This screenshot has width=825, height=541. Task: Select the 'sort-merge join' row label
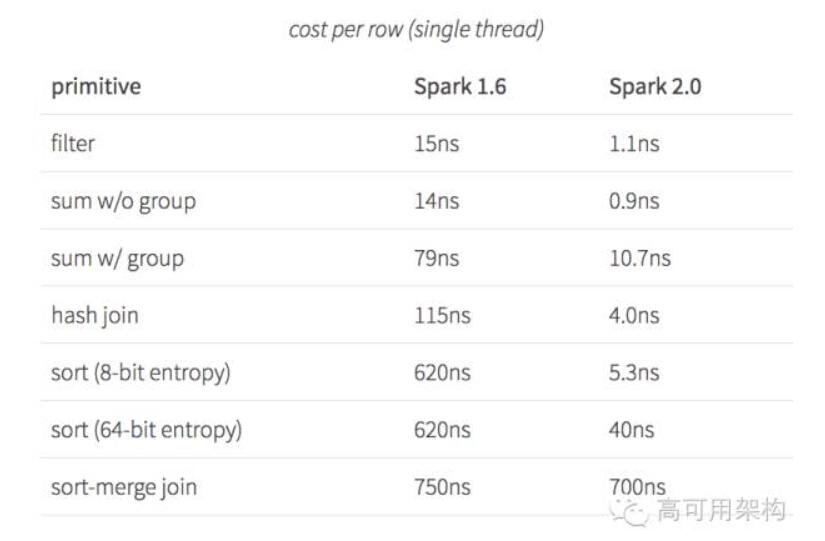click(124, 488)
